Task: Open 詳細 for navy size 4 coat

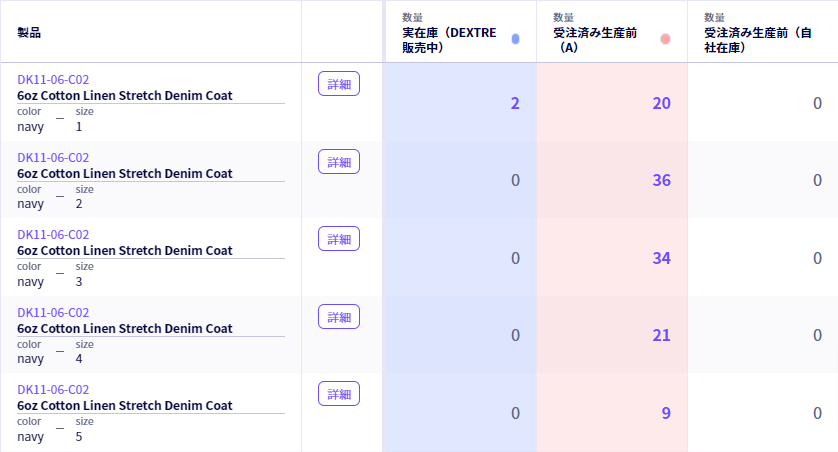Action: [x=339, y=317]
